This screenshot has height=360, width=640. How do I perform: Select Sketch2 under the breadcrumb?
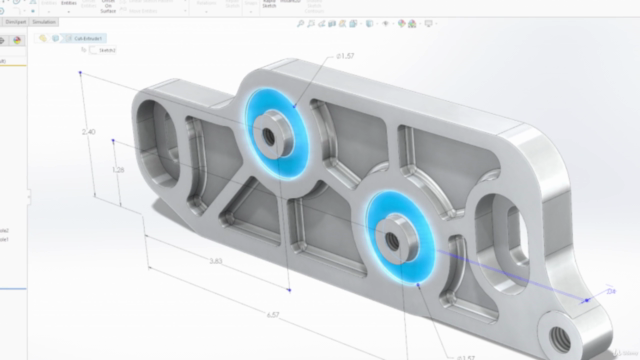(x=107, y=50)
